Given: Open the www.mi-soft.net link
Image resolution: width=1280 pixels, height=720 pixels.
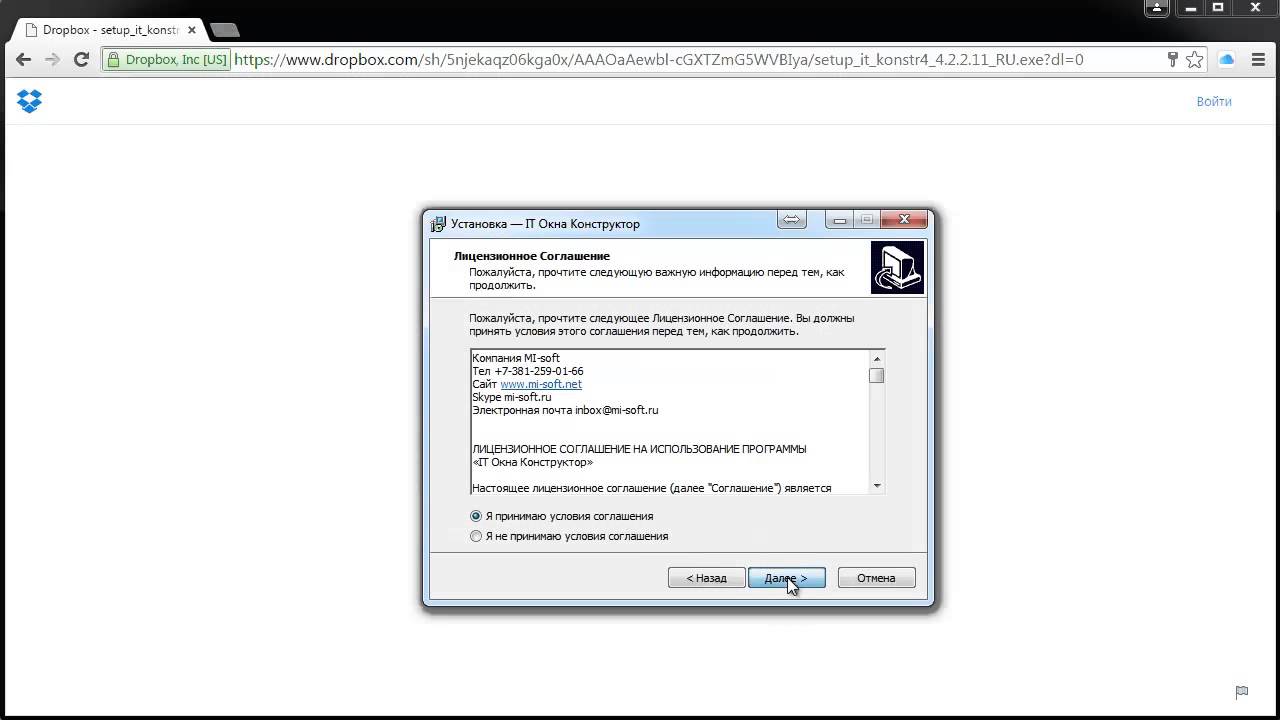Looking at the screenshot, I should click(x=541, y=384).
